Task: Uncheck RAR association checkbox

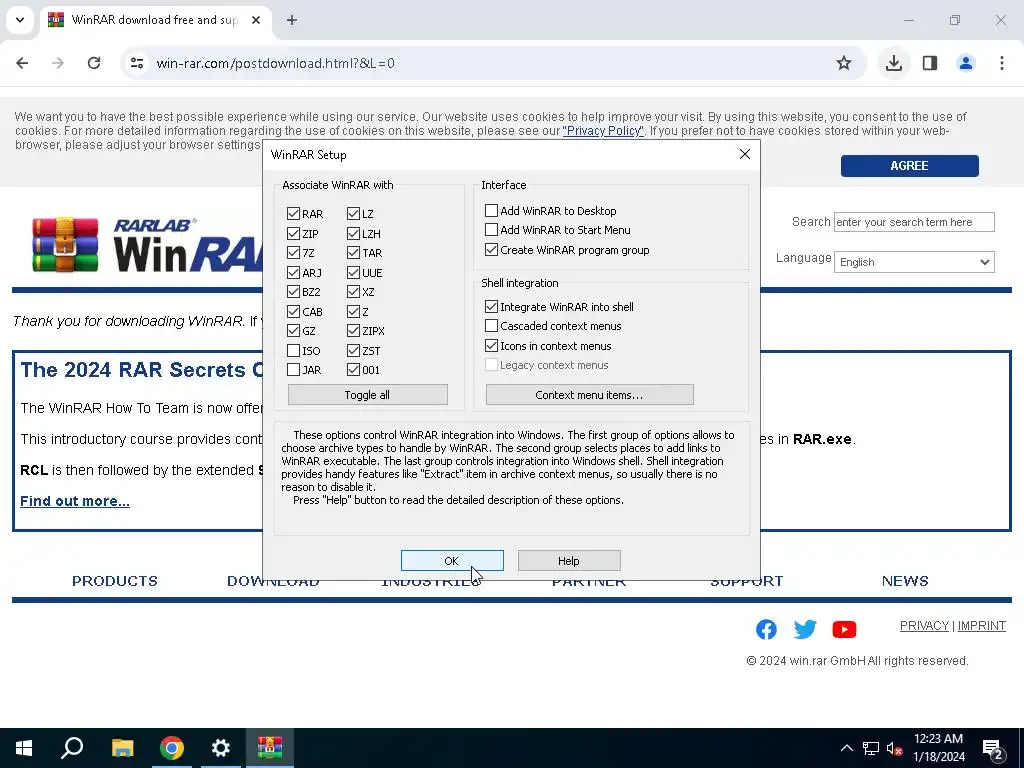Action: pyautogui.click(x=293, y=214)
